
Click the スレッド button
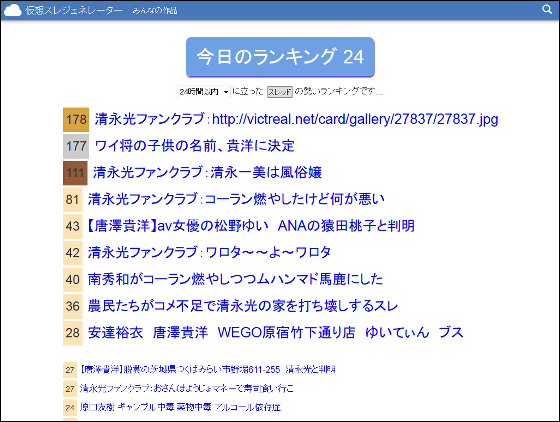pyautogui.click(x=280, y=92)
